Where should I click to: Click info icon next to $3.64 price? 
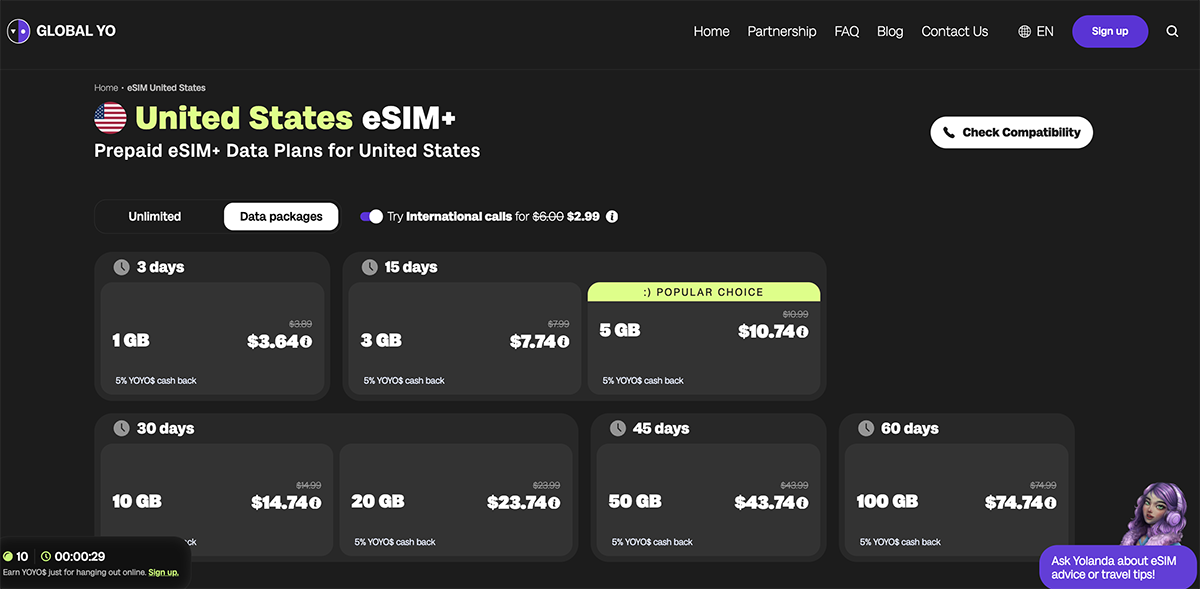[x=306, y=342]
